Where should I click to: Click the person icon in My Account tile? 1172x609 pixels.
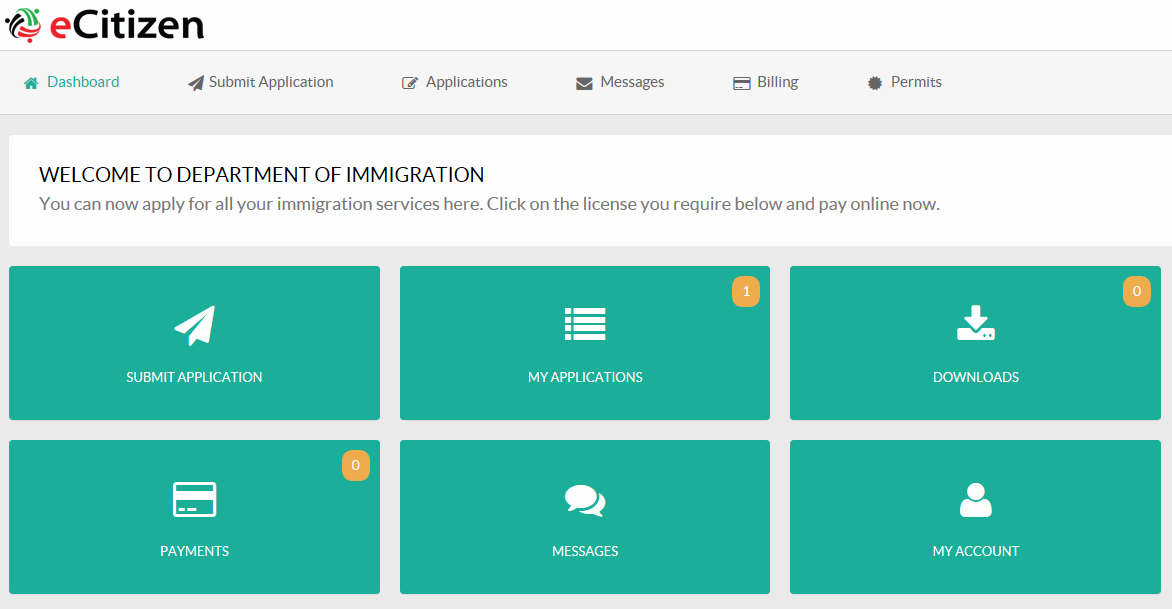coord(975,500)
